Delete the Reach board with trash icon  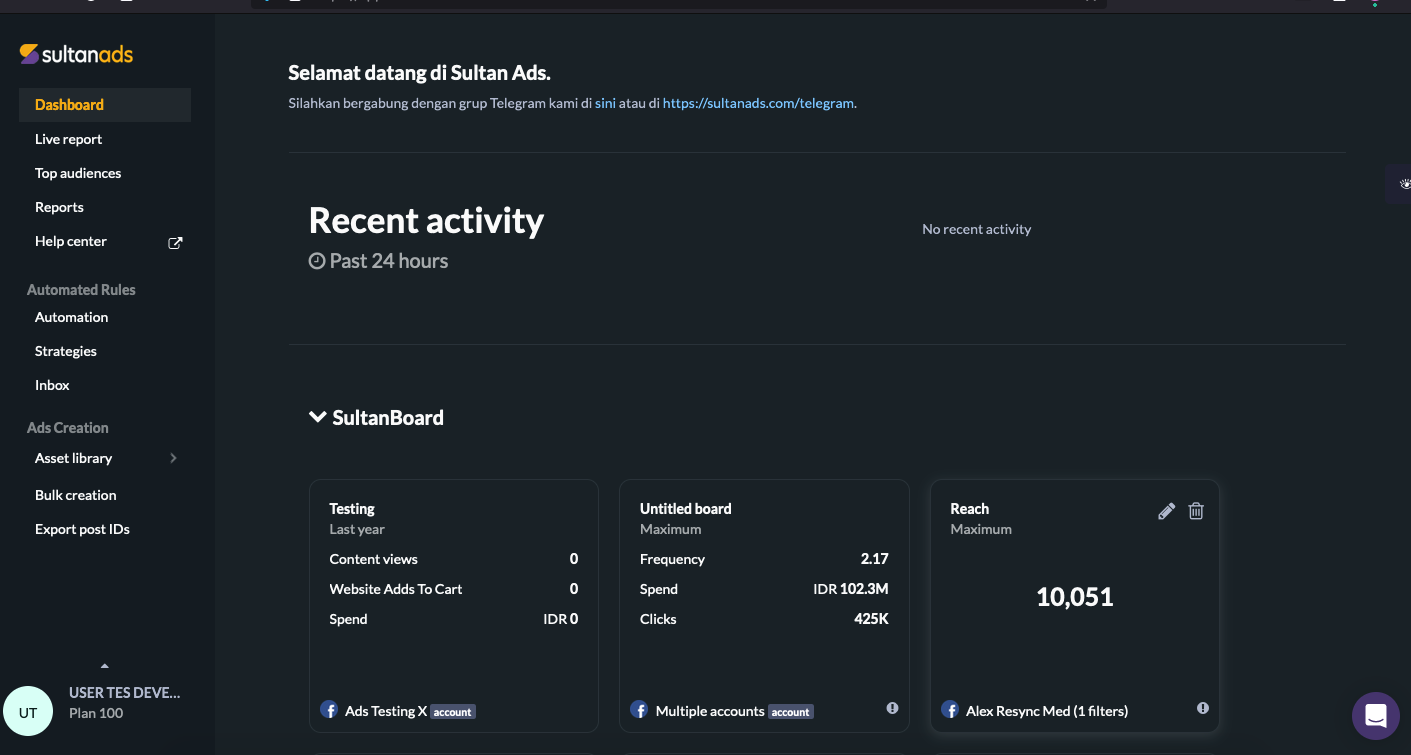(x=1196, y=511)
